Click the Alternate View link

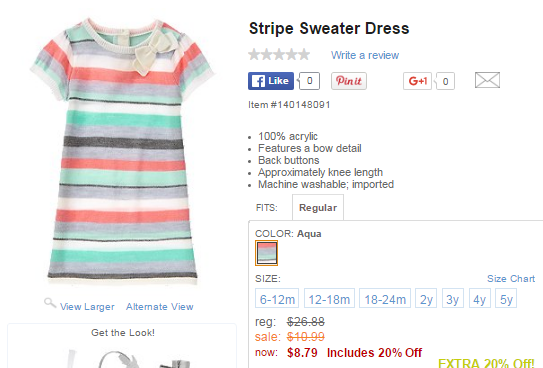point(160,307)
